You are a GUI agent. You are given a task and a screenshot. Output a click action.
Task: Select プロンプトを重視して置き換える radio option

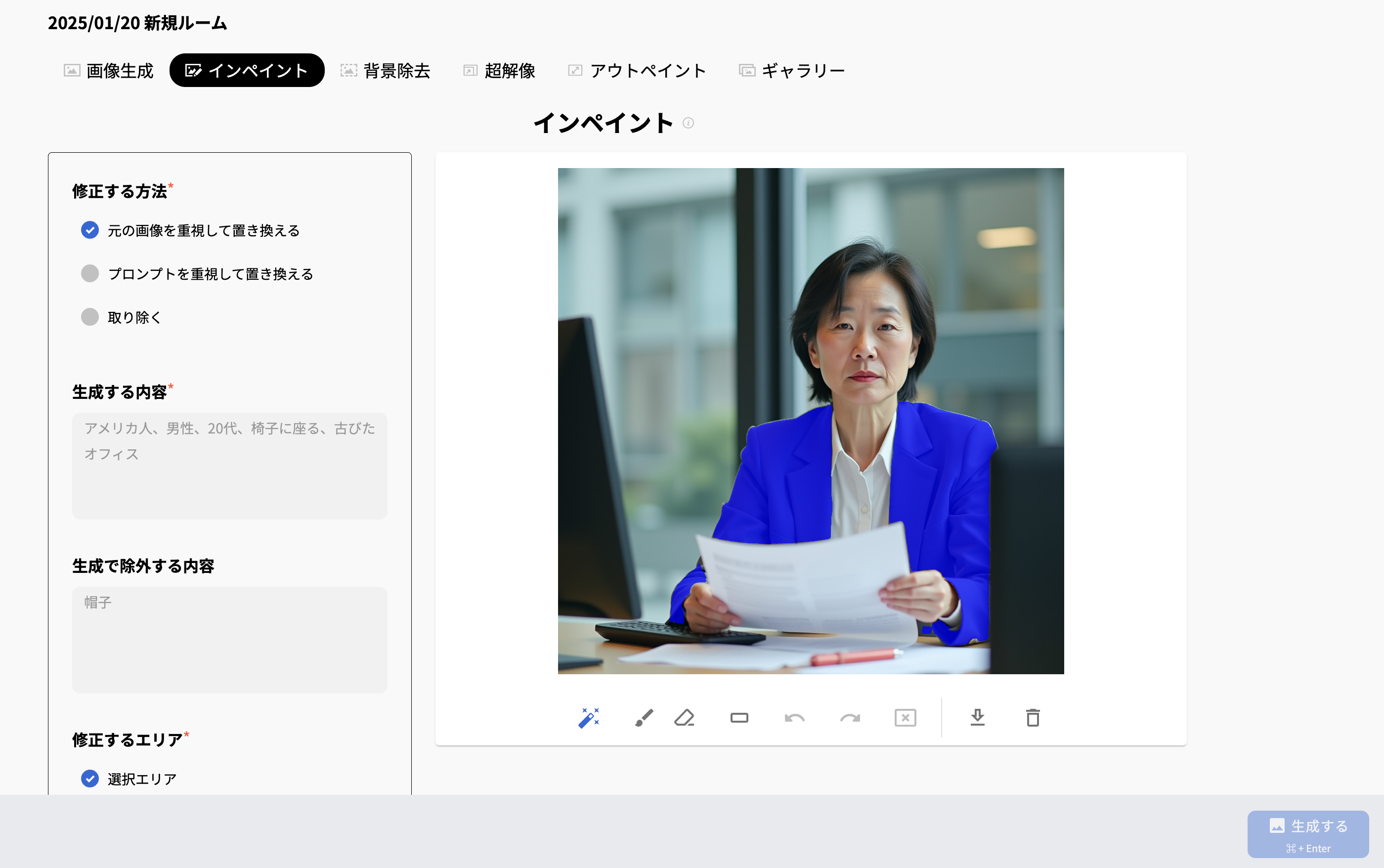[89, 273]
